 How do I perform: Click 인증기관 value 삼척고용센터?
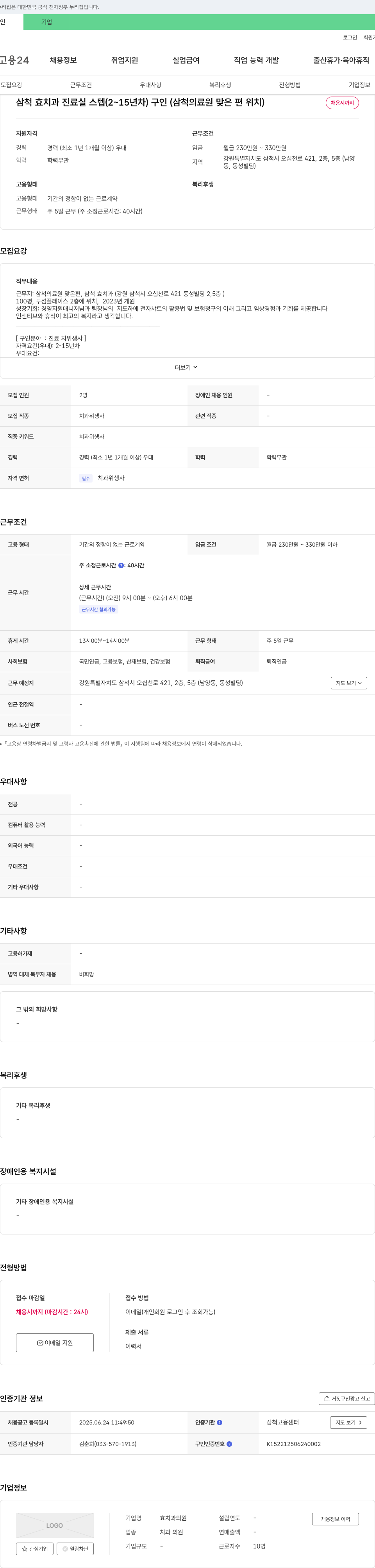pyautogui.click(x=283, y=1423)
